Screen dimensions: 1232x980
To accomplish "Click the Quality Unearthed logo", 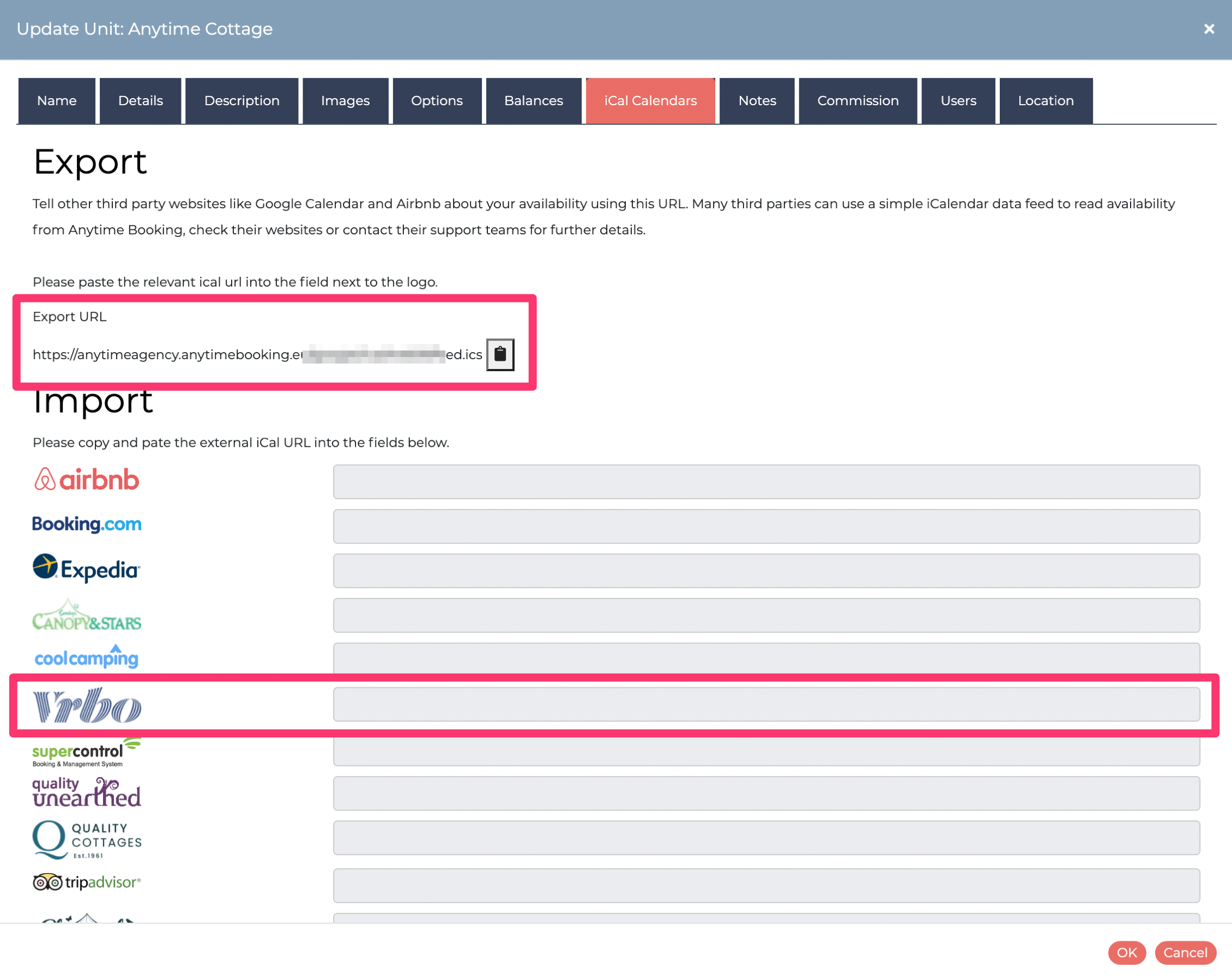I will [x=86, y=793].
